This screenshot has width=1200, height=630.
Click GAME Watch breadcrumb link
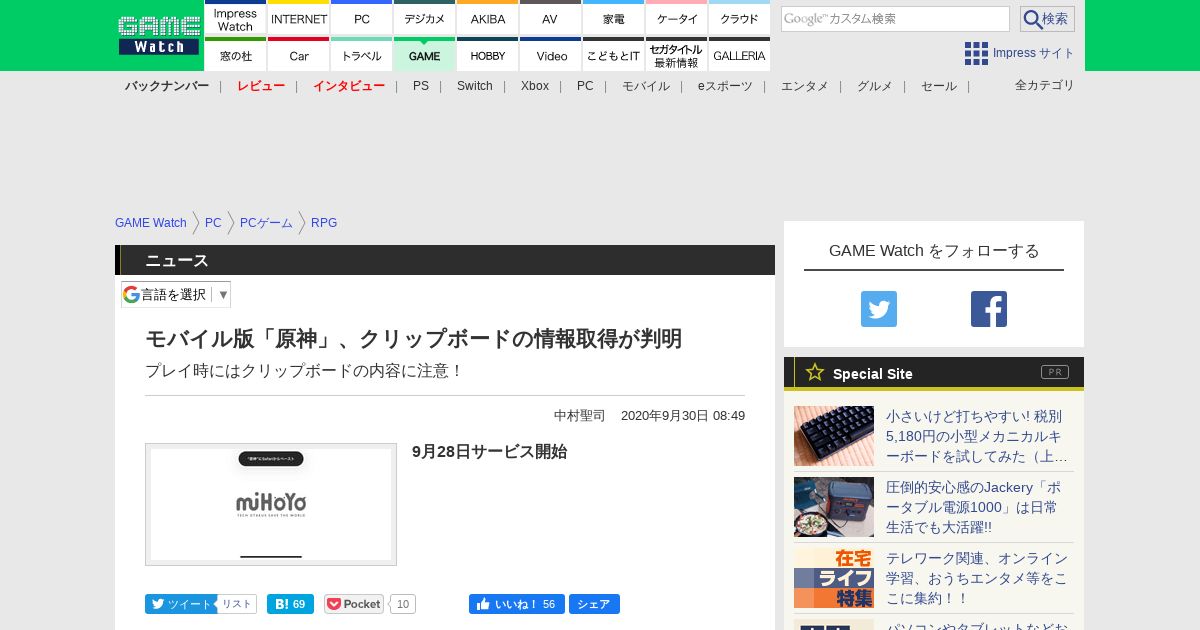point(151,223)
